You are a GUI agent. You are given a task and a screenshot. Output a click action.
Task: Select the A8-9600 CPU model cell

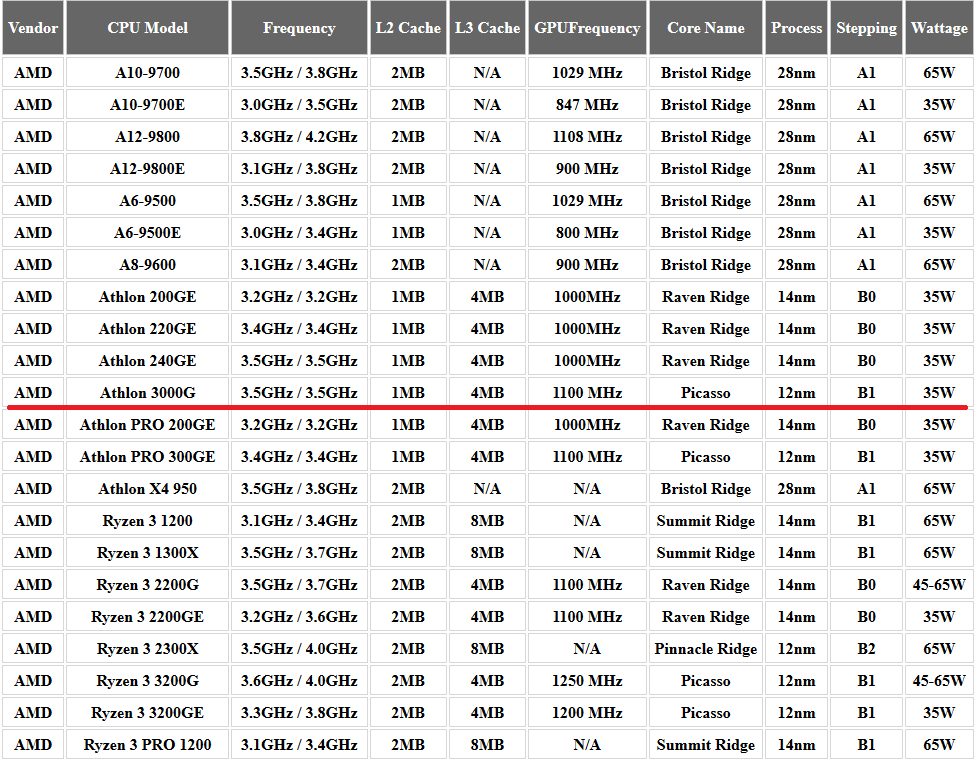click(x=148, y=265)
